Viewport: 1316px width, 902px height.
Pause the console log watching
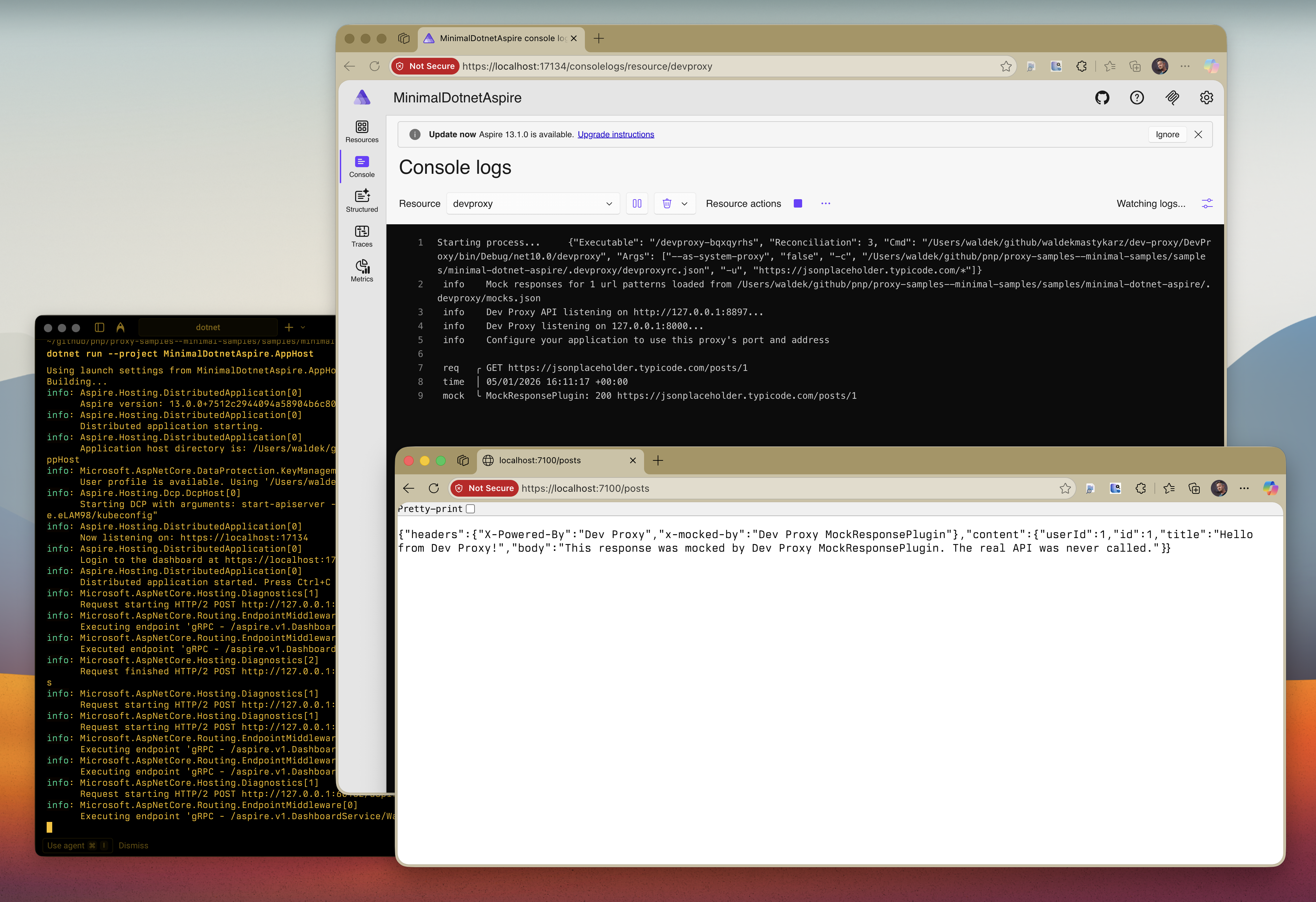[x=636, y=203]
